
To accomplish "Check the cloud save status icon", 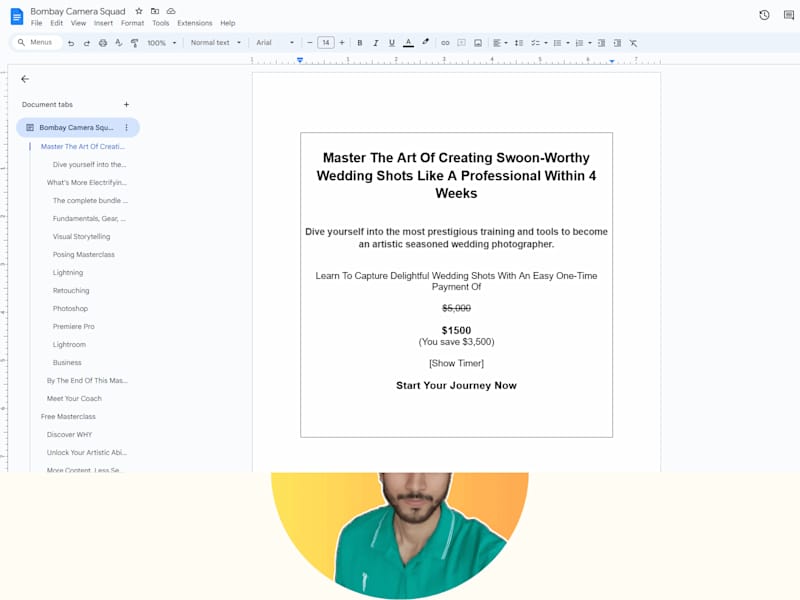I will coord(171,11).
